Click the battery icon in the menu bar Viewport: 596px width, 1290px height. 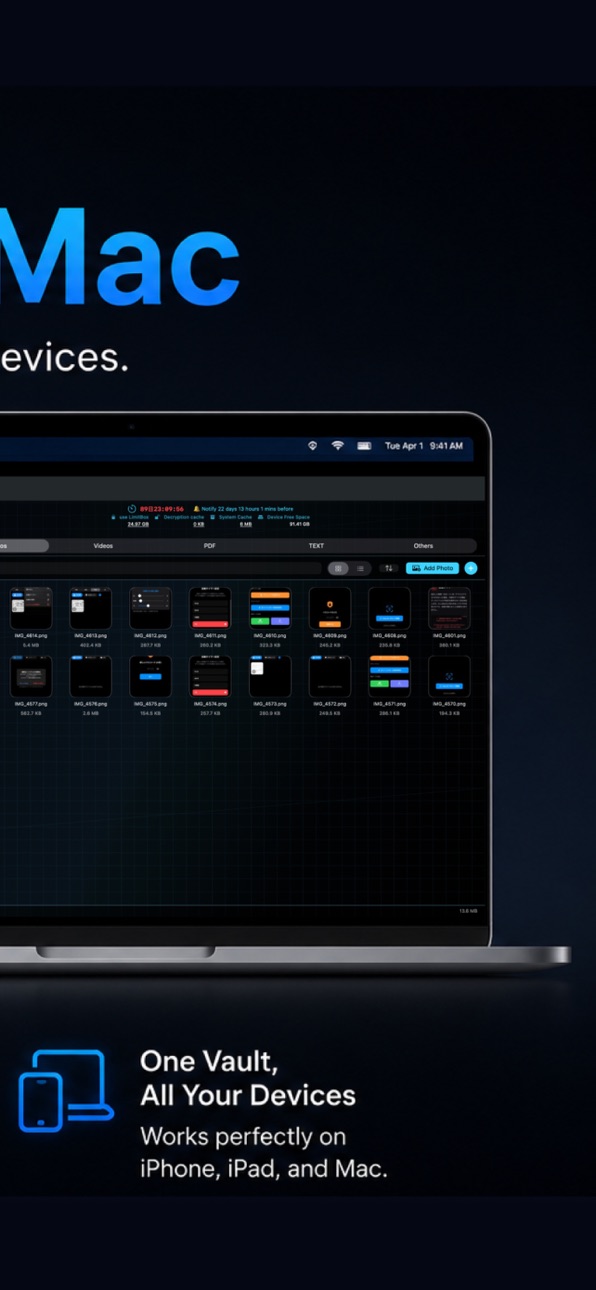click(x=364, y=446)
